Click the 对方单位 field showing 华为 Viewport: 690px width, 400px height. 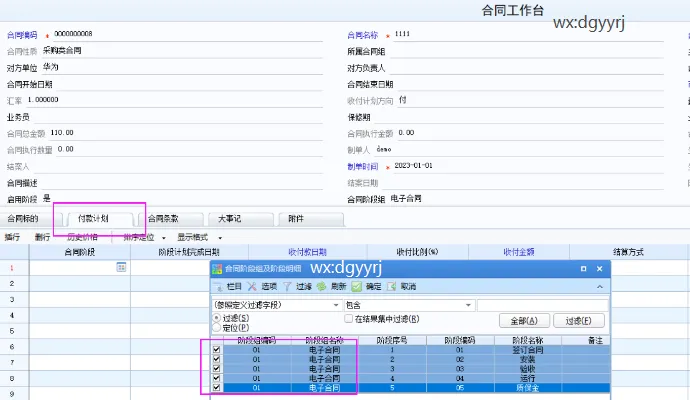[x=182, y=67]
